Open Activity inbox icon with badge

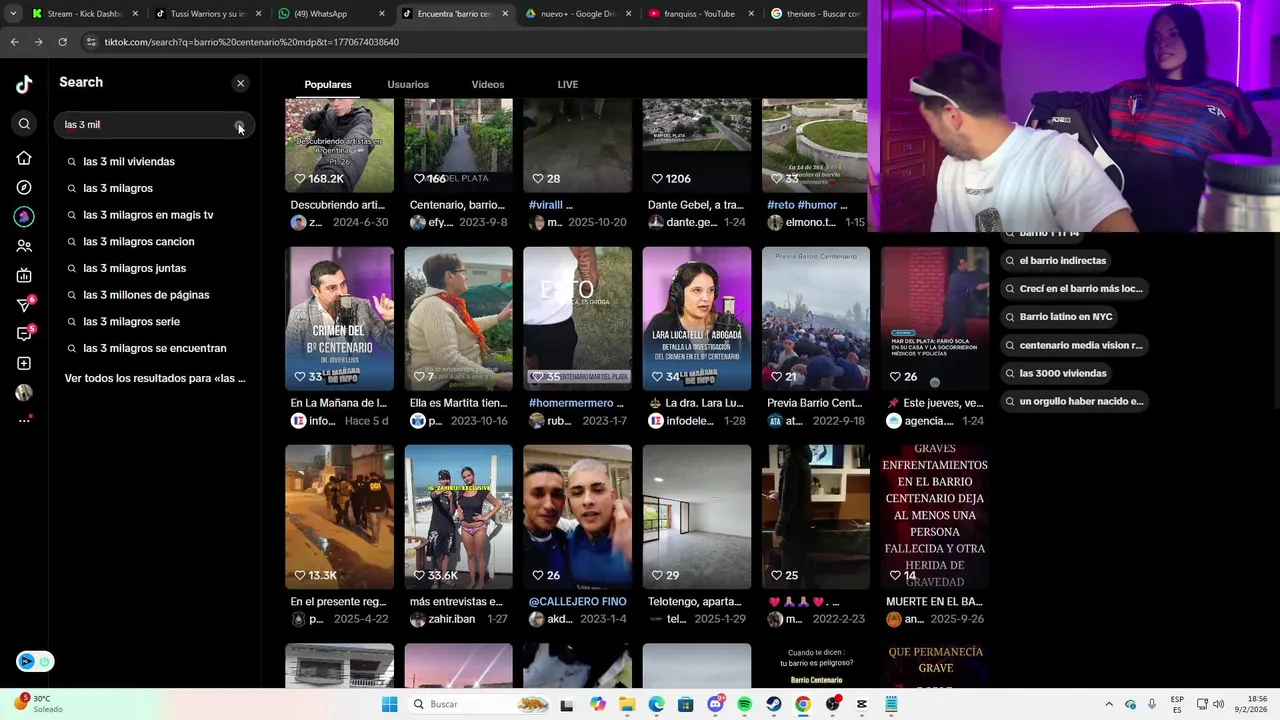(x=25, y=333)
